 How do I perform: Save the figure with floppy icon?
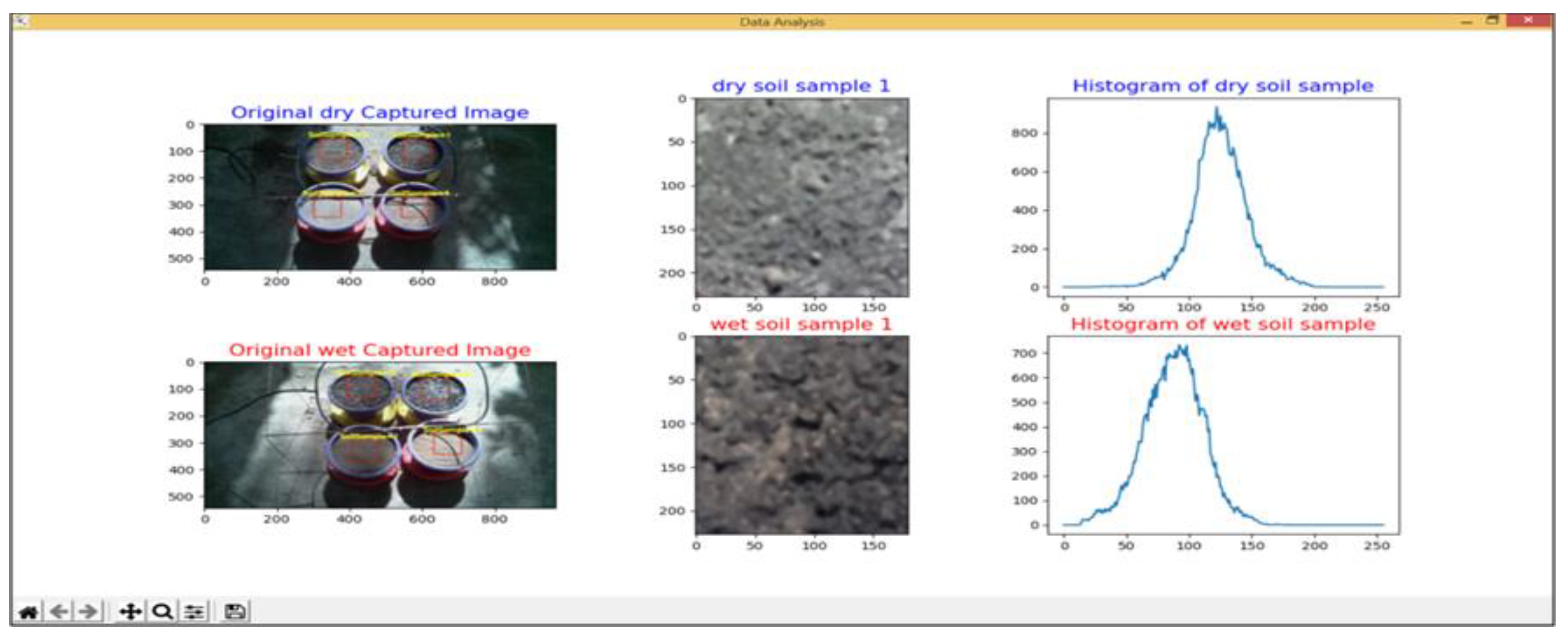point(235,611)
